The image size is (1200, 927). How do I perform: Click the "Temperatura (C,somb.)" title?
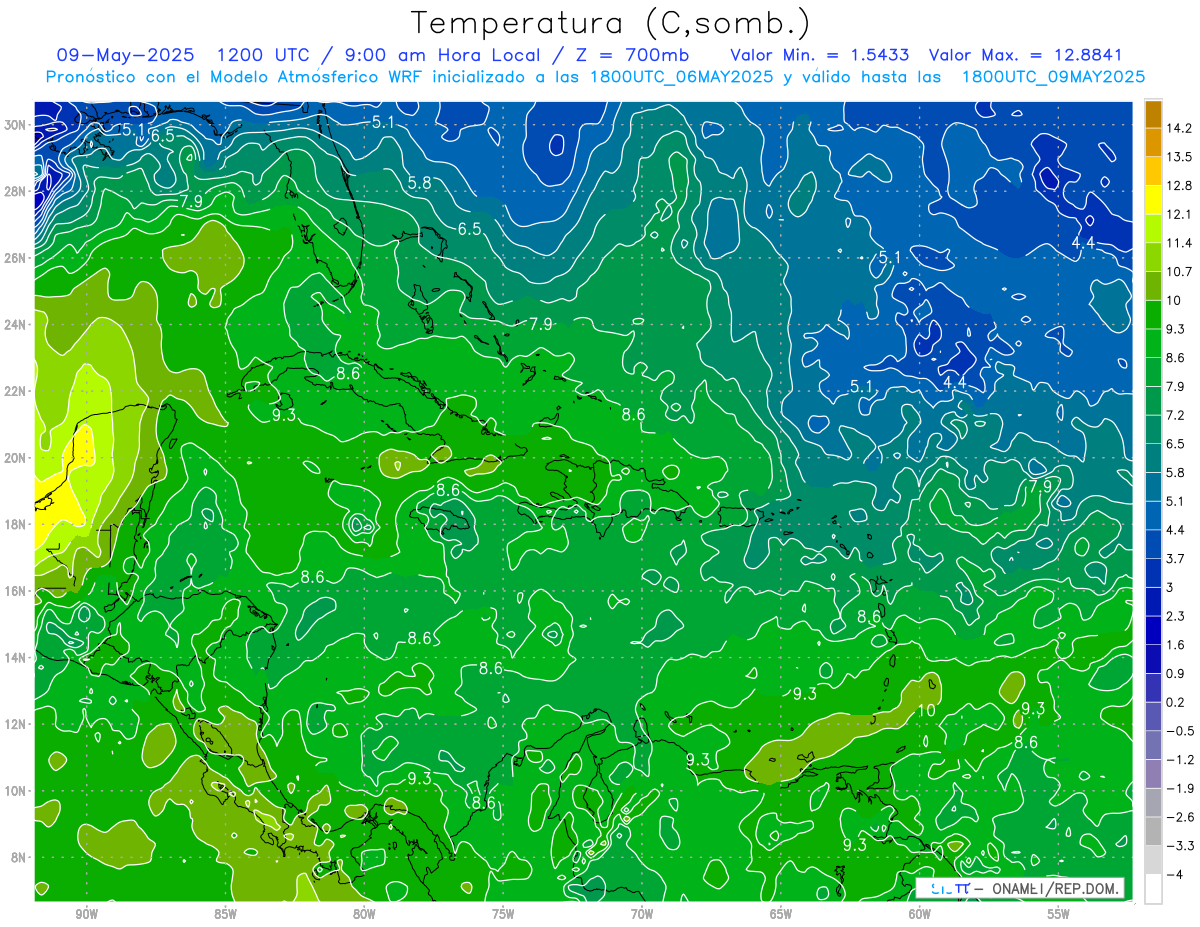(611, 24)
